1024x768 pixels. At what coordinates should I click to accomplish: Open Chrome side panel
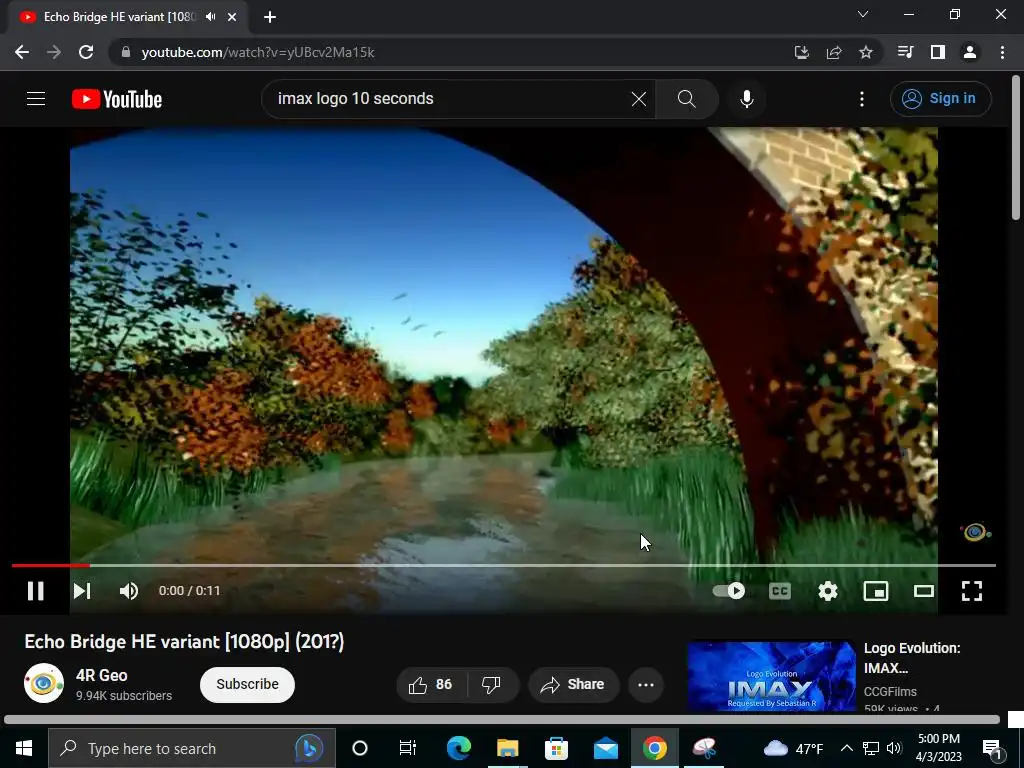point(938,52)
